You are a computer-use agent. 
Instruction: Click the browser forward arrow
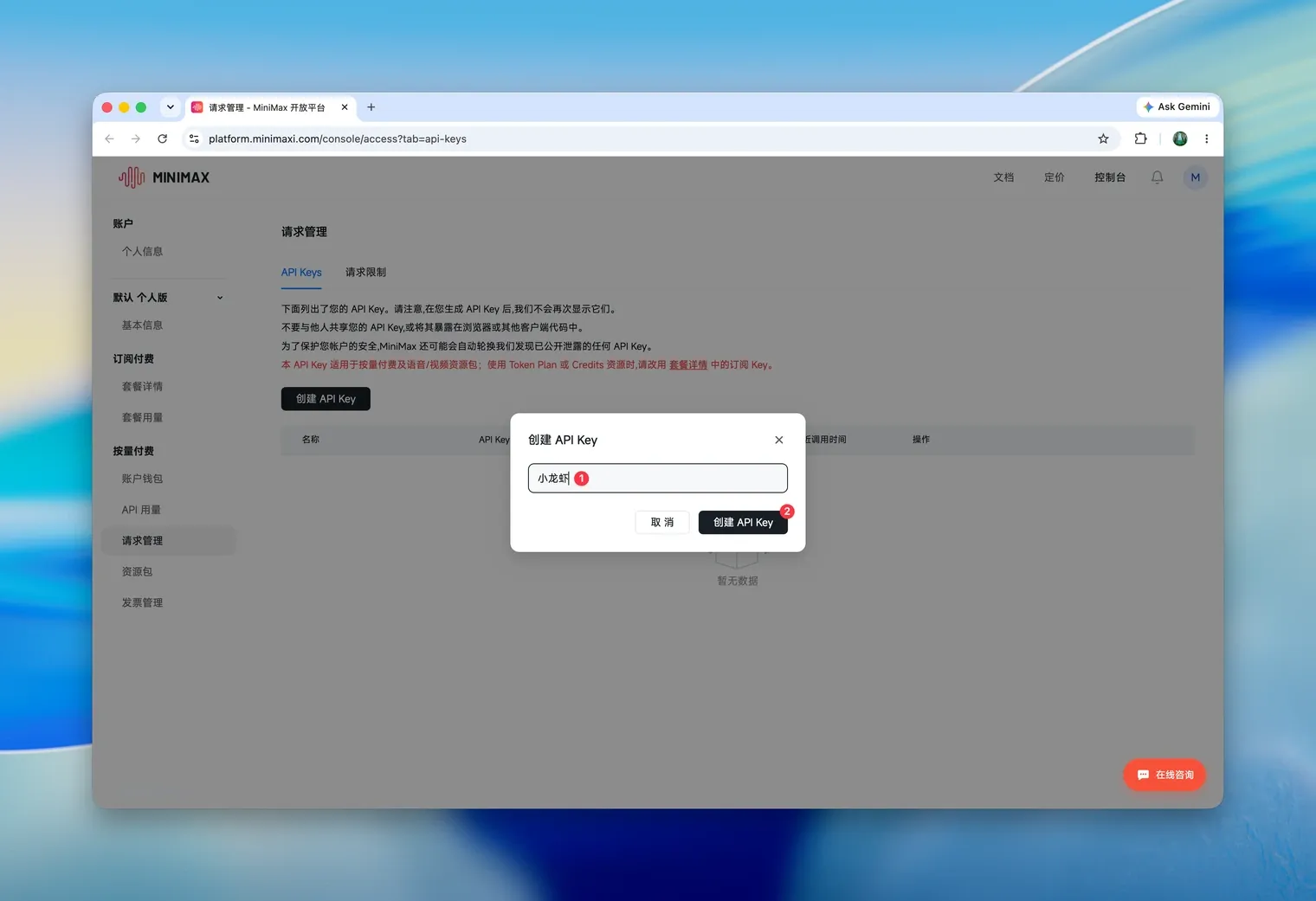click(x=136, y=138)
